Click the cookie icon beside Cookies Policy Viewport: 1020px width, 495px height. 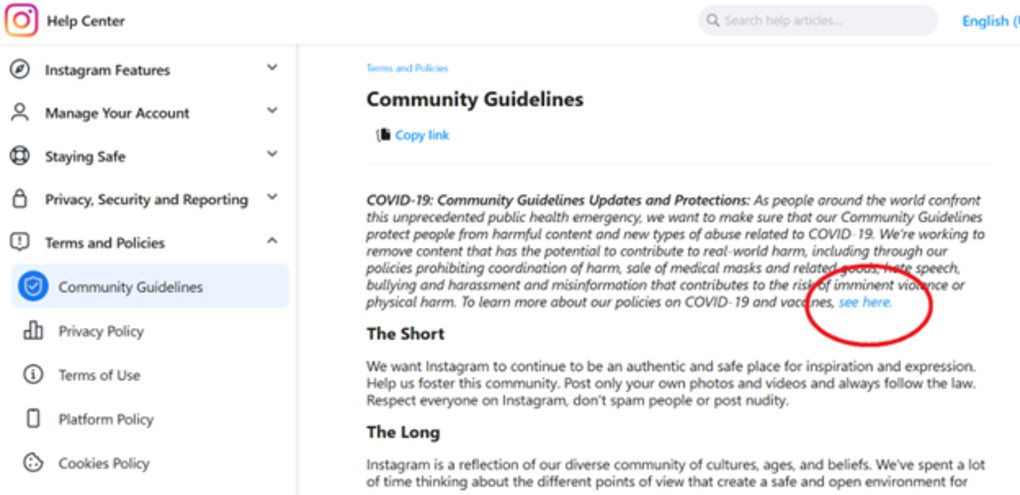pos(33,462)
